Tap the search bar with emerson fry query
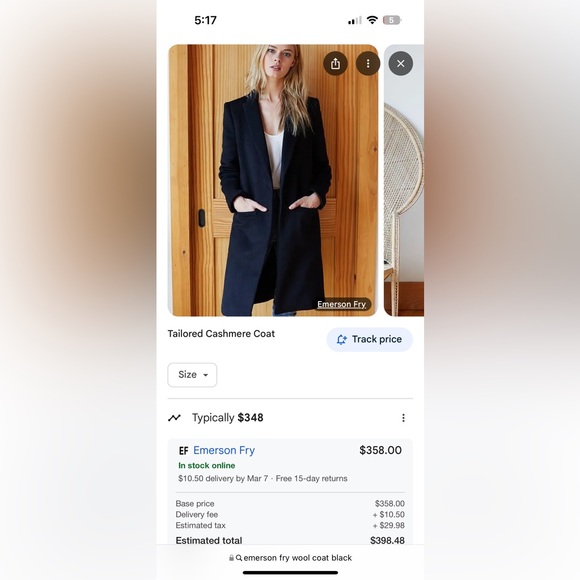Viewport: 580px width, 580px height. pyautogui.click(x=290, y=558)
